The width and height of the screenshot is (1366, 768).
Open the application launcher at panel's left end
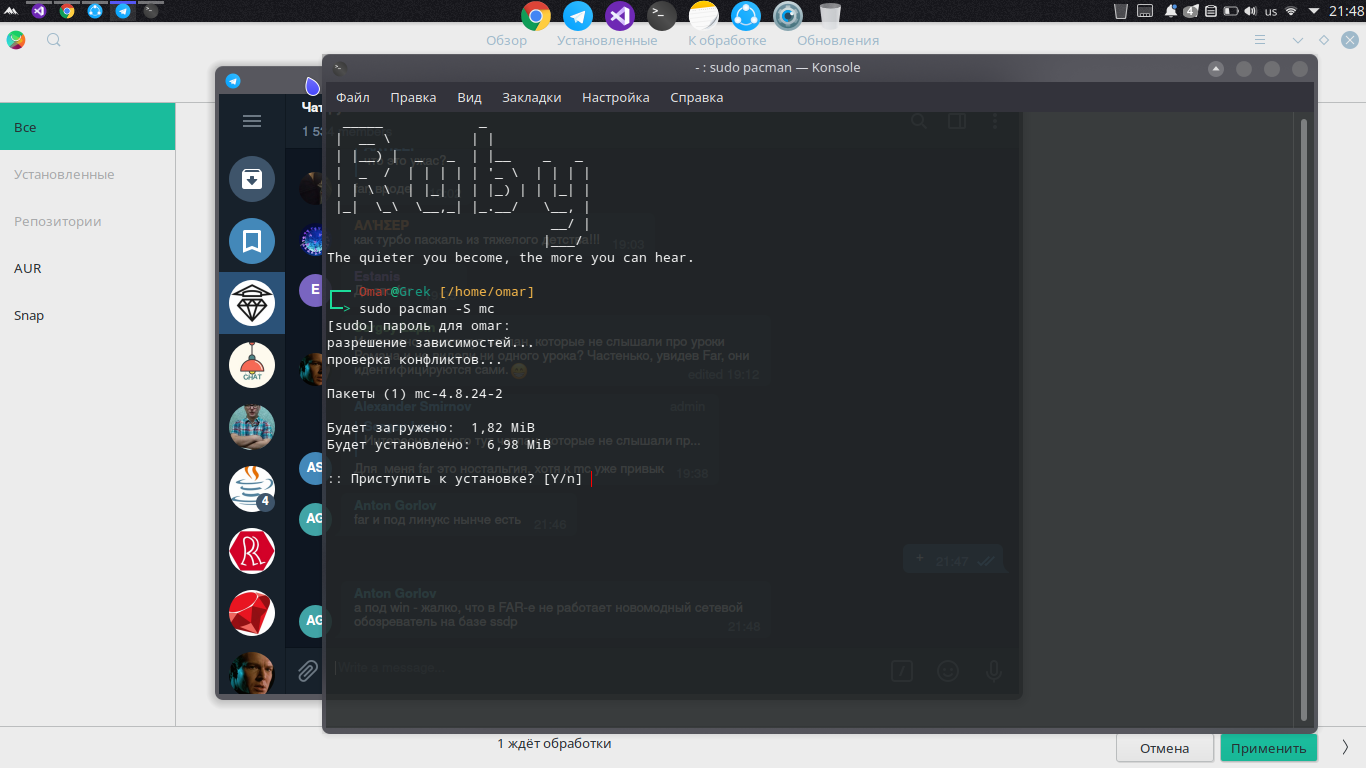(10, 11)
